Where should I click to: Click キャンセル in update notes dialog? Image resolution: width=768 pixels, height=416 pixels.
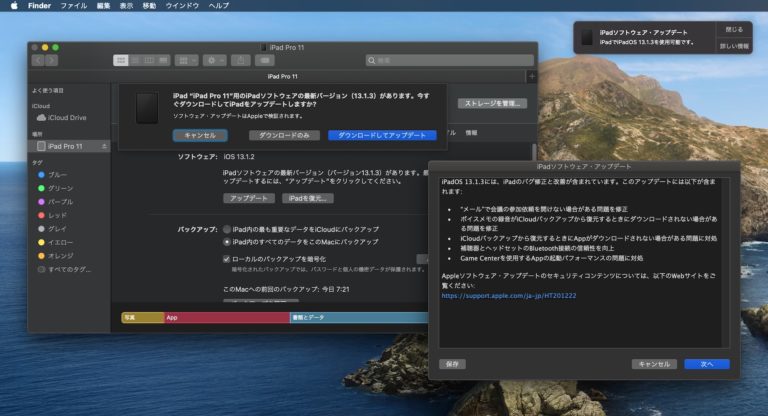(654, 364)
